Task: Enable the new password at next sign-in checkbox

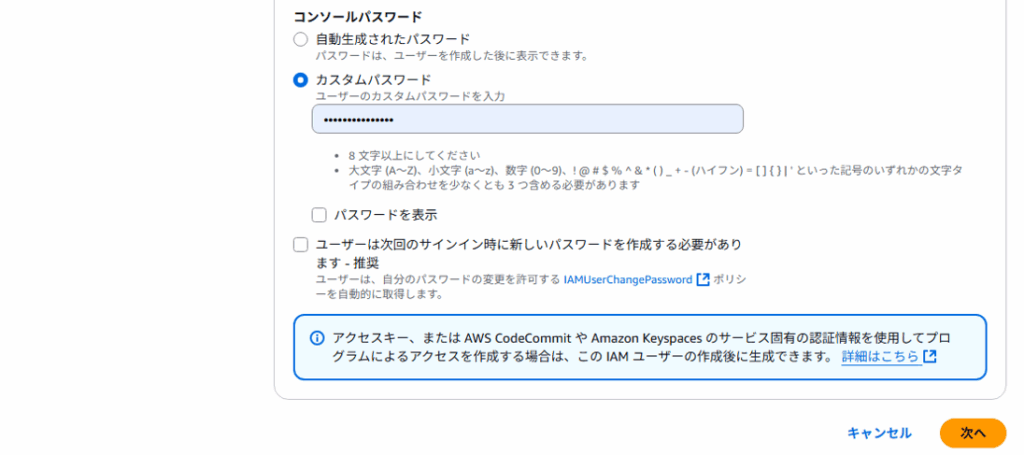Action: (x=300, y=244)
